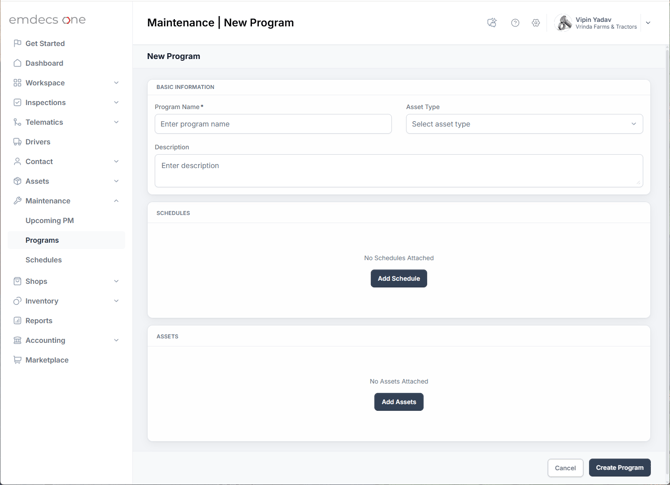Open Marketplace in sidebar
The height and width of the screenshot is (485, 670).
coord(47,360)
